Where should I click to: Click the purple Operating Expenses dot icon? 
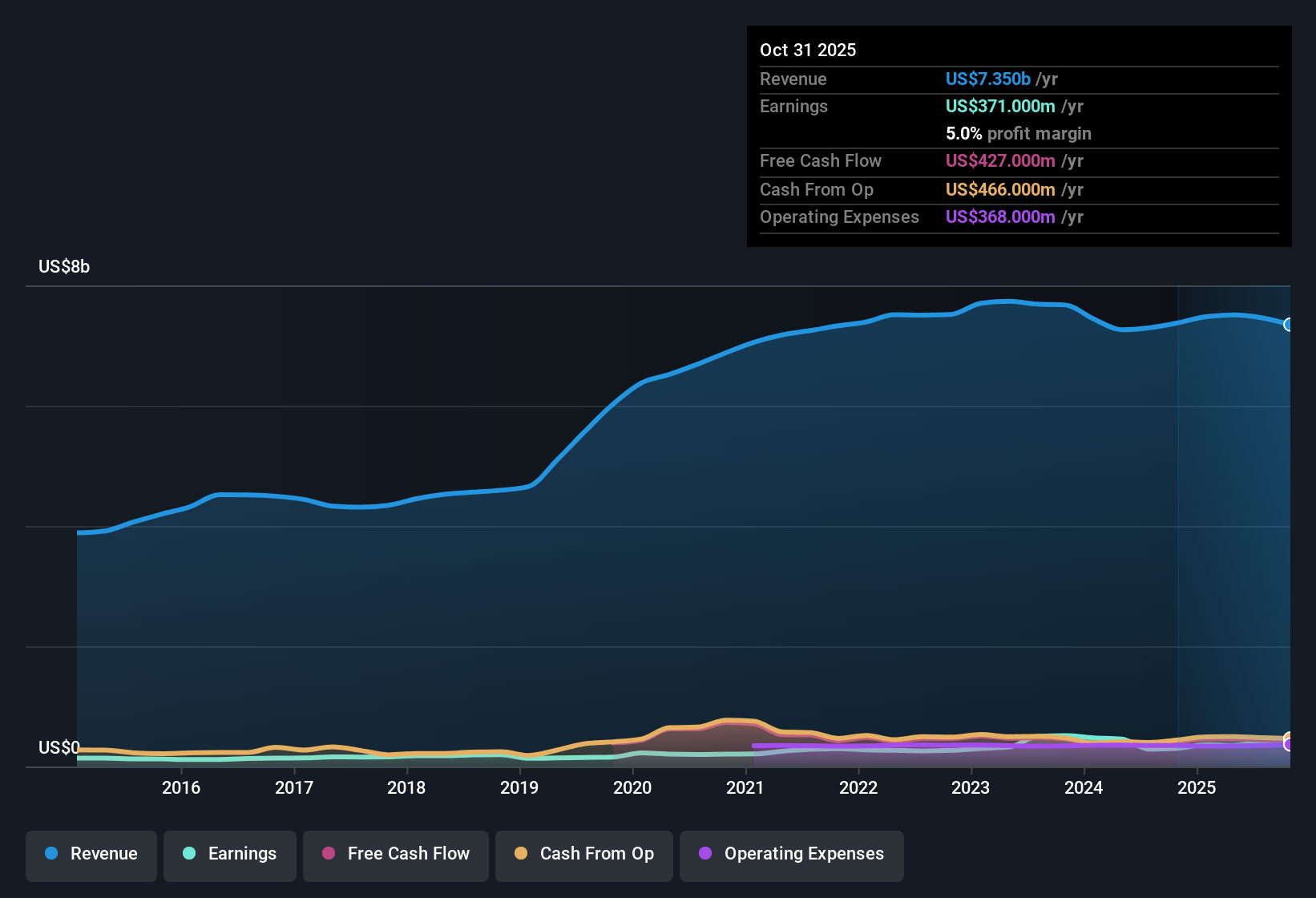[704, 854]
